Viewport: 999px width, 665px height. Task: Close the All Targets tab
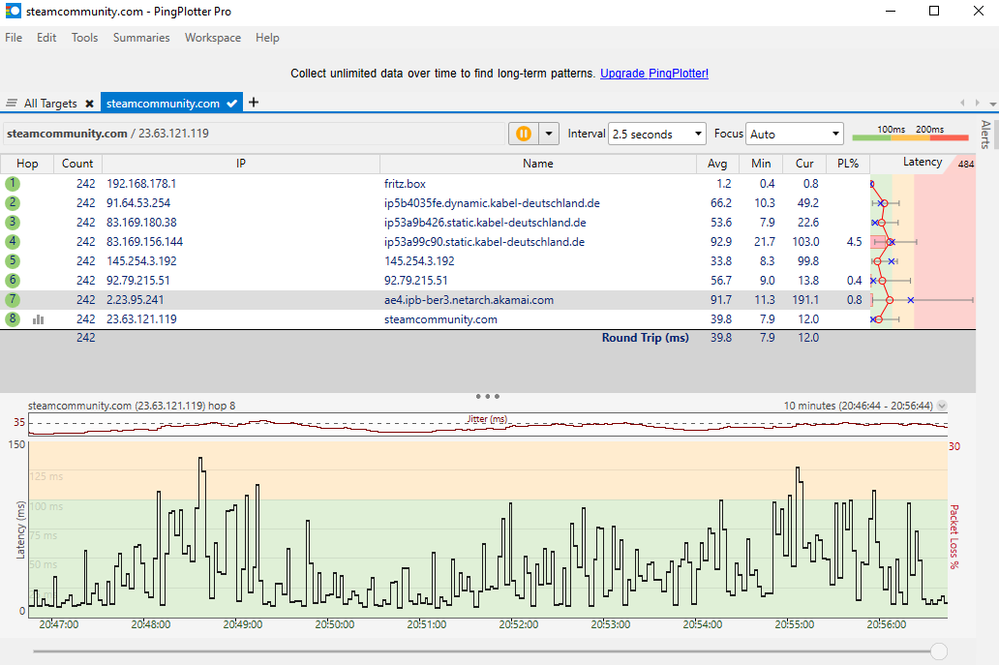(89, 103)
